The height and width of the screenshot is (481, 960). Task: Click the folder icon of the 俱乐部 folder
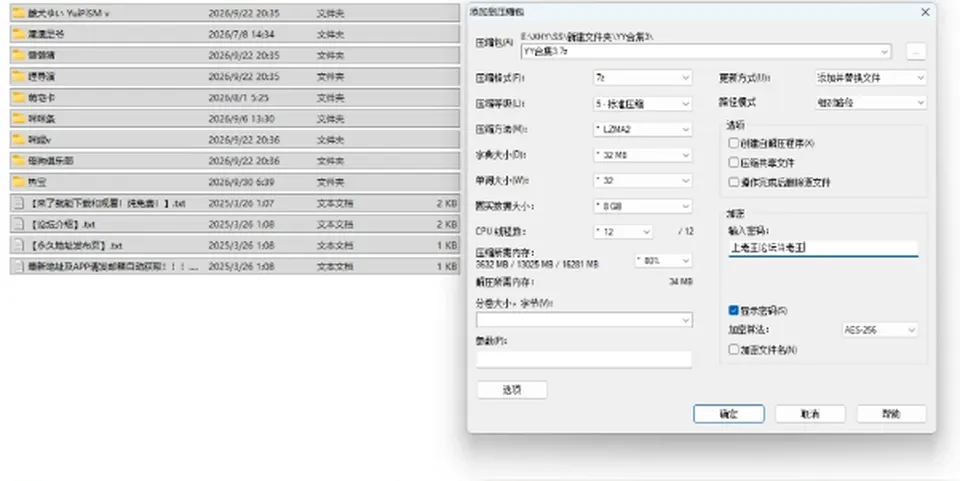[x=19, y=160]
